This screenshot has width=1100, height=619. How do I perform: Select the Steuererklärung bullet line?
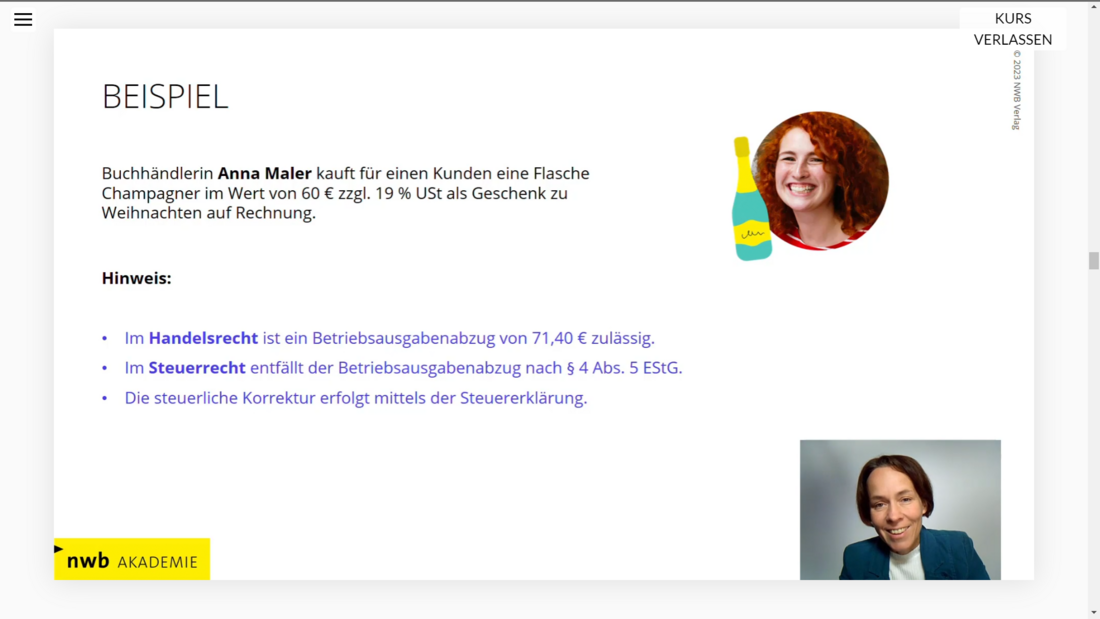point(355,398)
